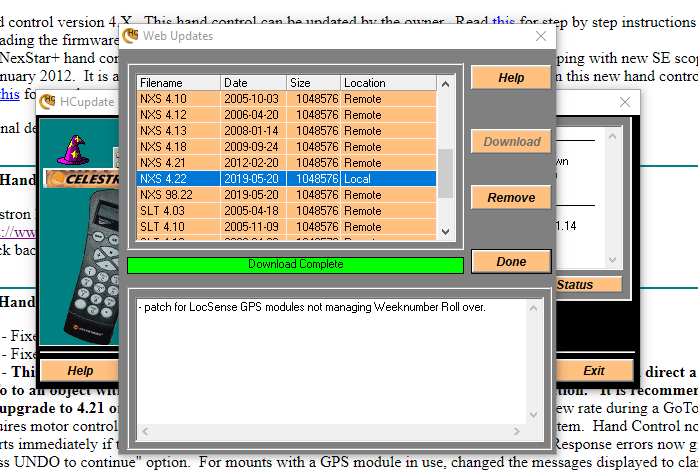698x470 pixels.
Task: Click the Celestron logo in HCupdate
Action: [x=83, y=178]
